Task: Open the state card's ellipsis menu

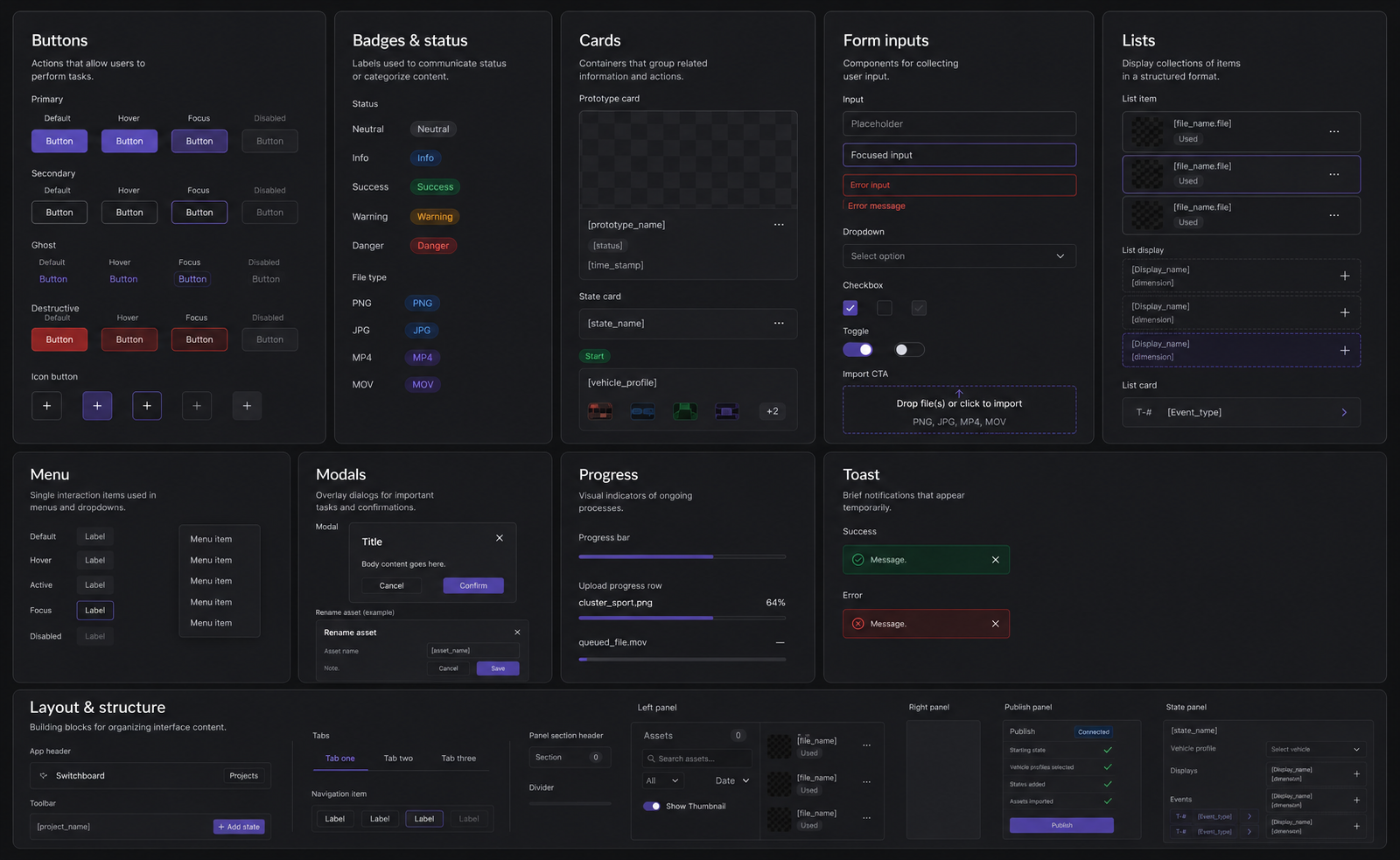Action: pyautogui.click(x=779, y=324)
